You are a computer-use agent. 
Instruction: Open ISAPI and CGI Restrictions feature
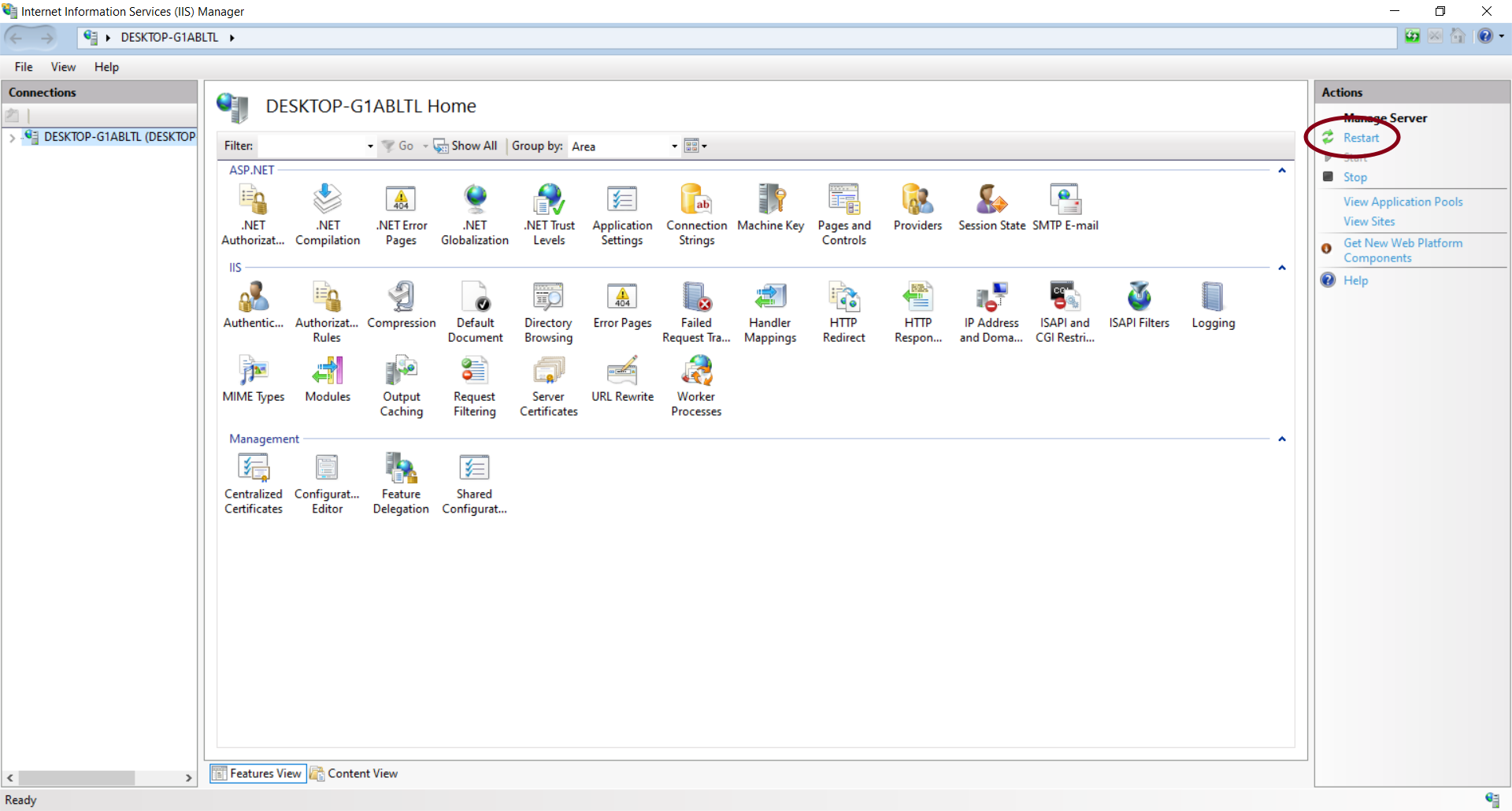coord(1065,313)
